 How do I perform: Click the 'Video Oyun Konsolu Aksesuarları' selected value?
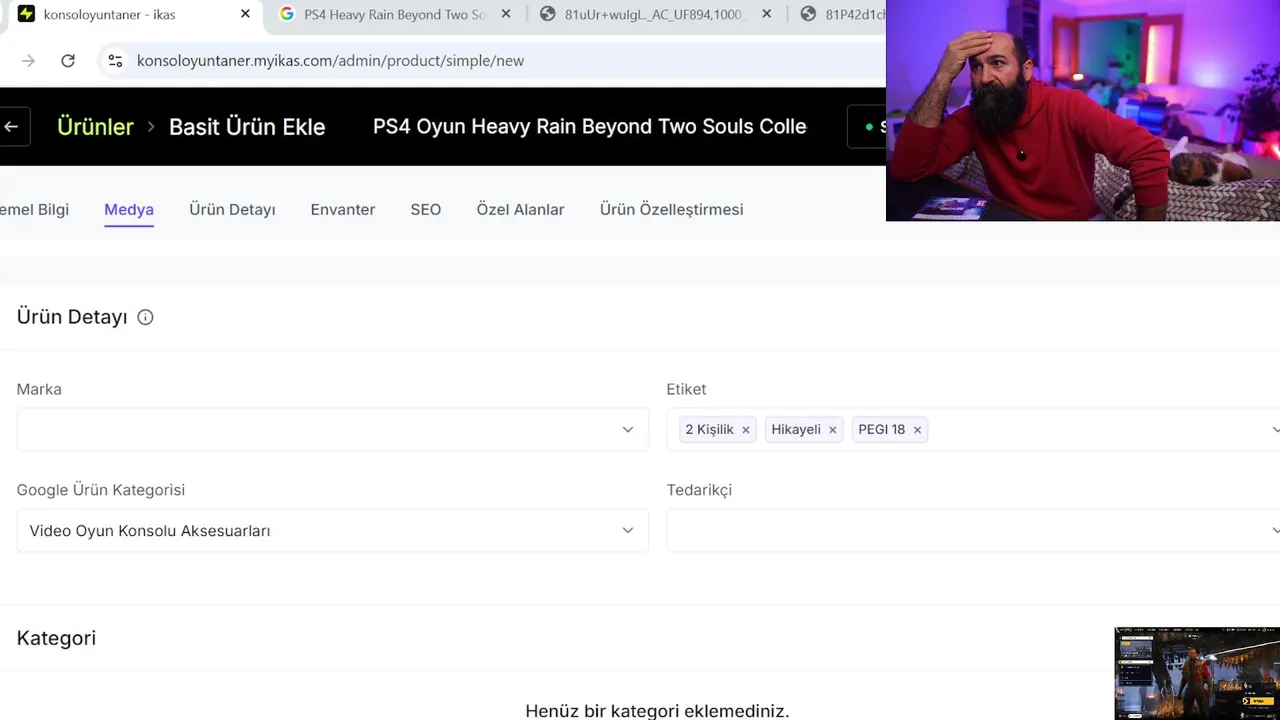point(150,531)
